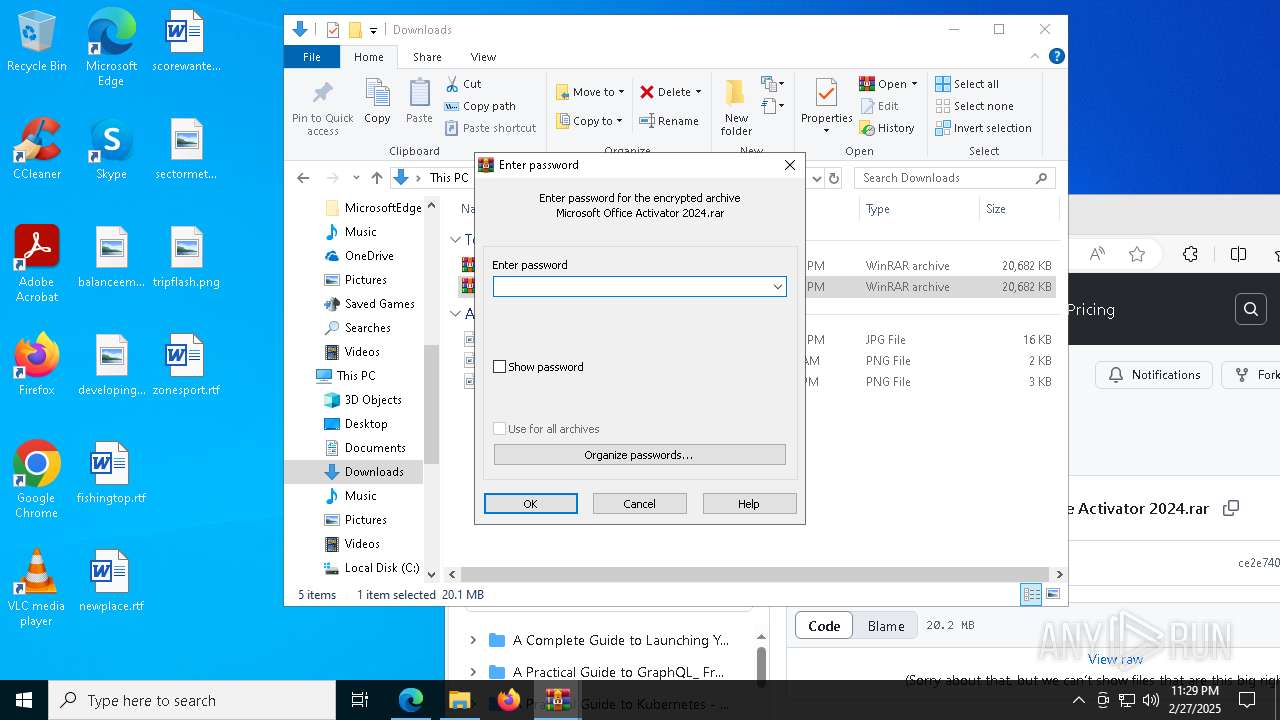Go up one folder level arrow
The height and width of the screenshot is (720, 1280).
pyautogui.click(x=376, y=178)
